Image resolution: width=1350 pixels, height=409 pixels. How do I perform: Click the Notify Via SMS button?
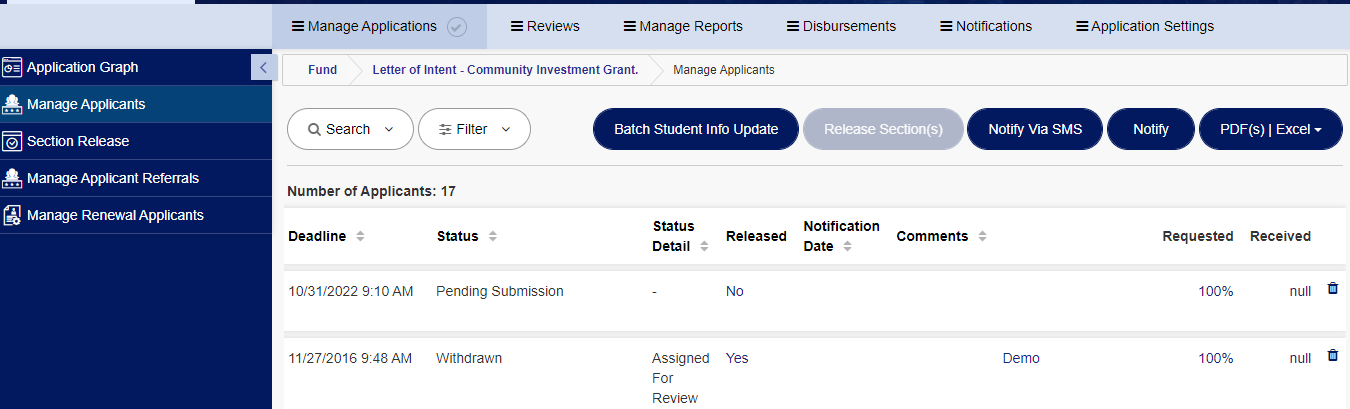point(1035,129)
